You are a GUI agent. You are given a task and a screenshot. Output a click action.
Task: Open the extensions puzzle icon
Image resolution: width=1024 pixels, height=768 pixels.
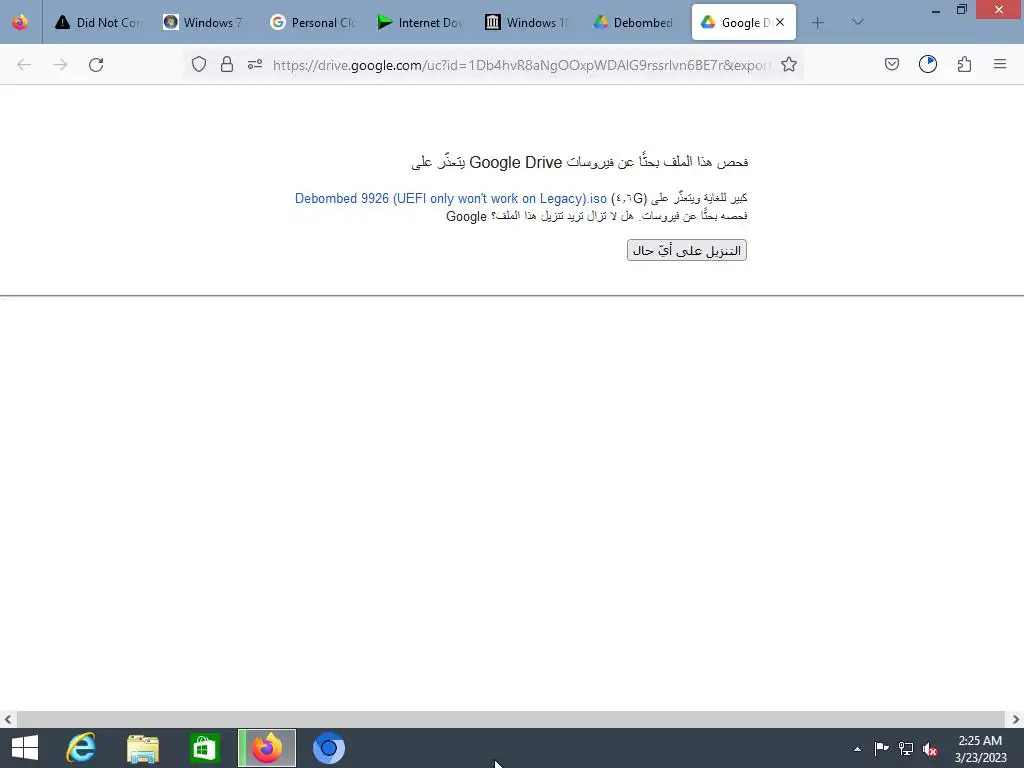coord(964,64)
